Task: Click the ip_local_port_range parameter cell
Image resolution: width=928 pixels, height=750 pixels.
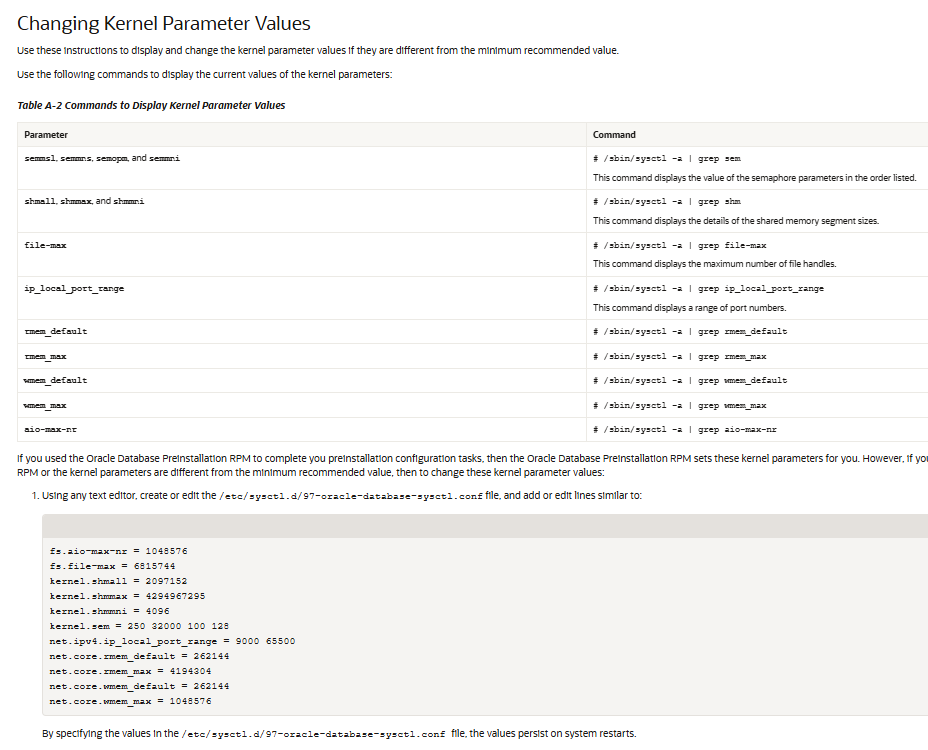Action: click(x=75, y=288)
